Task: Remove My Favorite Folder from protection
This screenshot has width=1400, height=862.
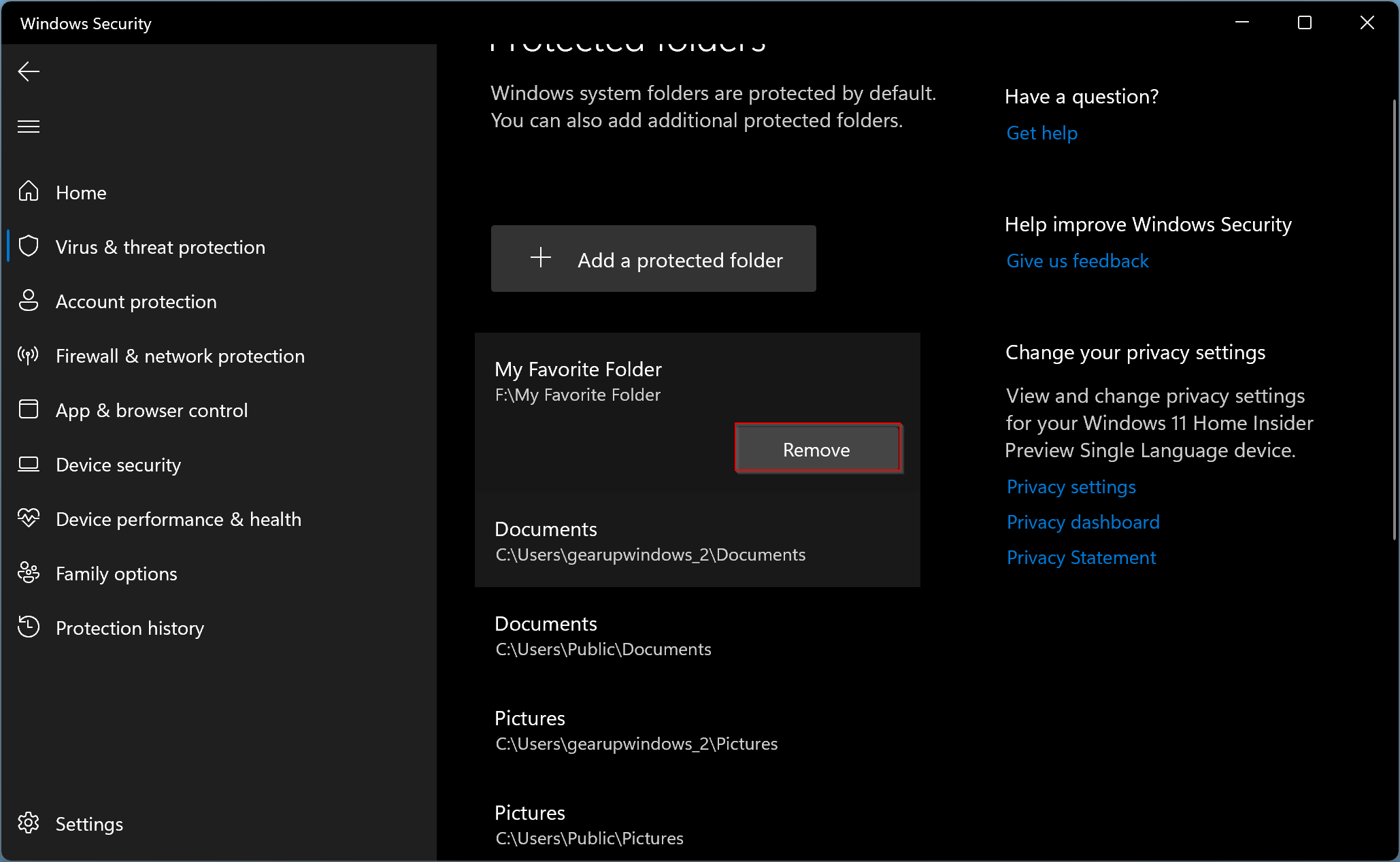Action: click(x=817, y=448)
